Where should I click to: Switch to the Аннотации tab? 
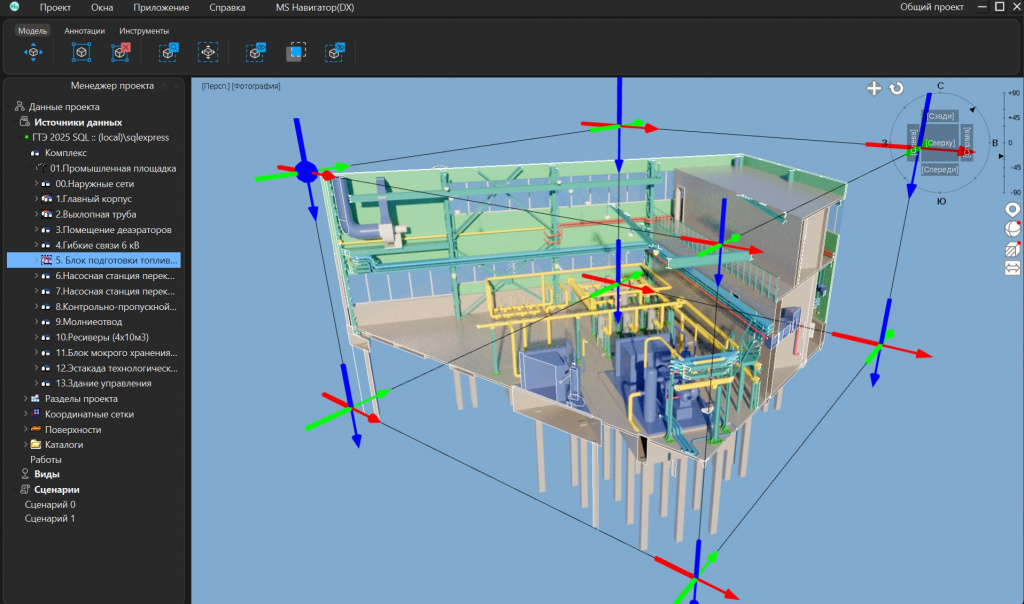[x=84, y=31]
